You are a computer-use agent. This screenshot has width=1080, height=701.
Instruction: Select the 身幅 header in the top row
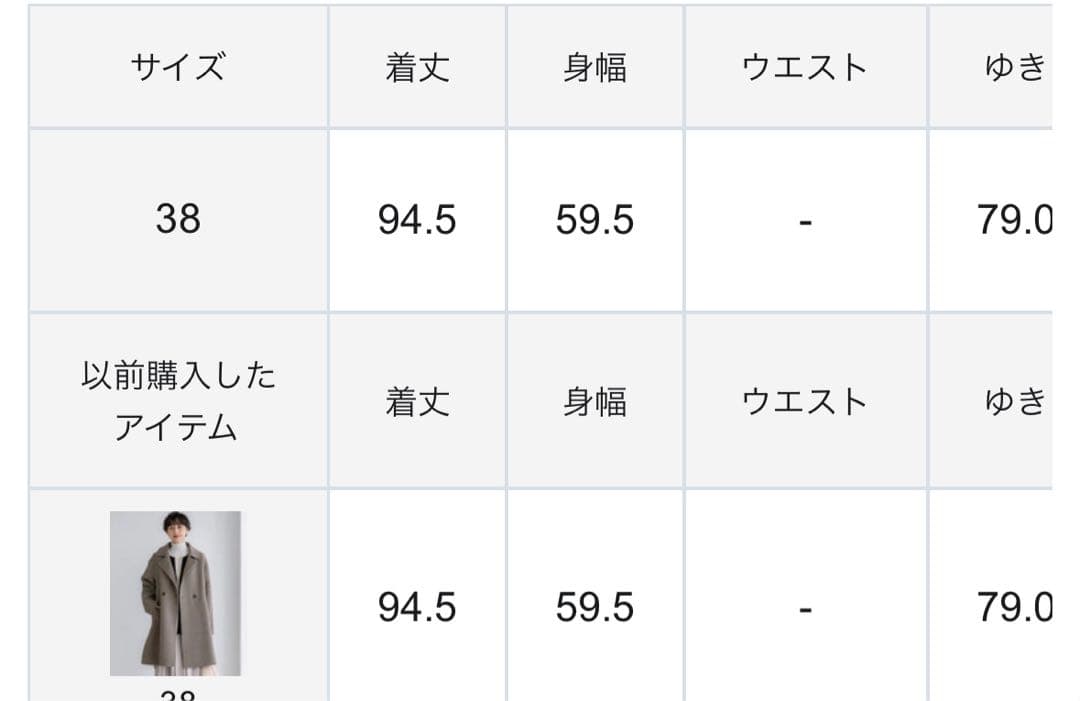tap(595, 68)
